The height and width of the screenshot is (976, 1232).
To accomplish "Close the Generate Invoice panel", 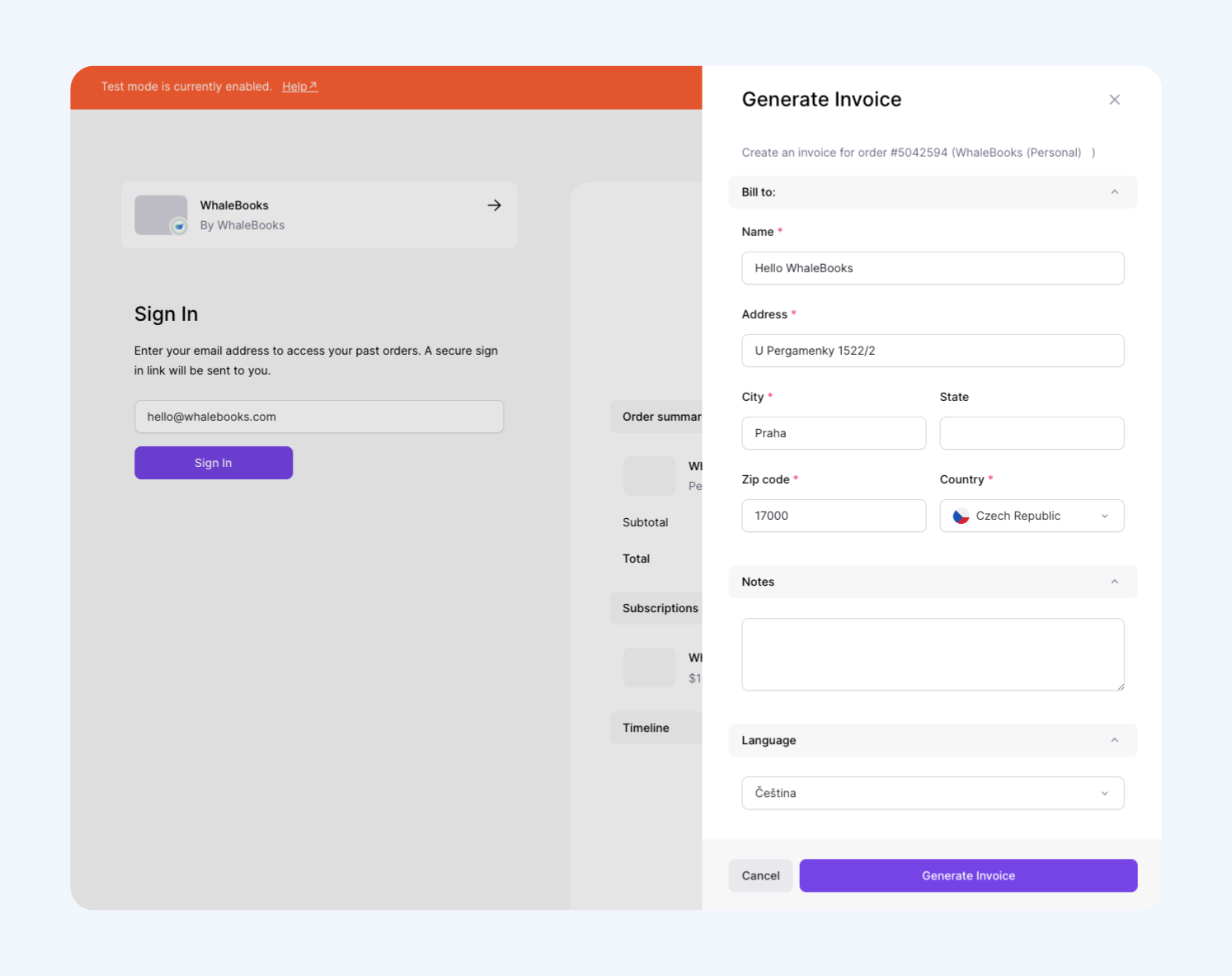I will click(x=1114, y=100).
